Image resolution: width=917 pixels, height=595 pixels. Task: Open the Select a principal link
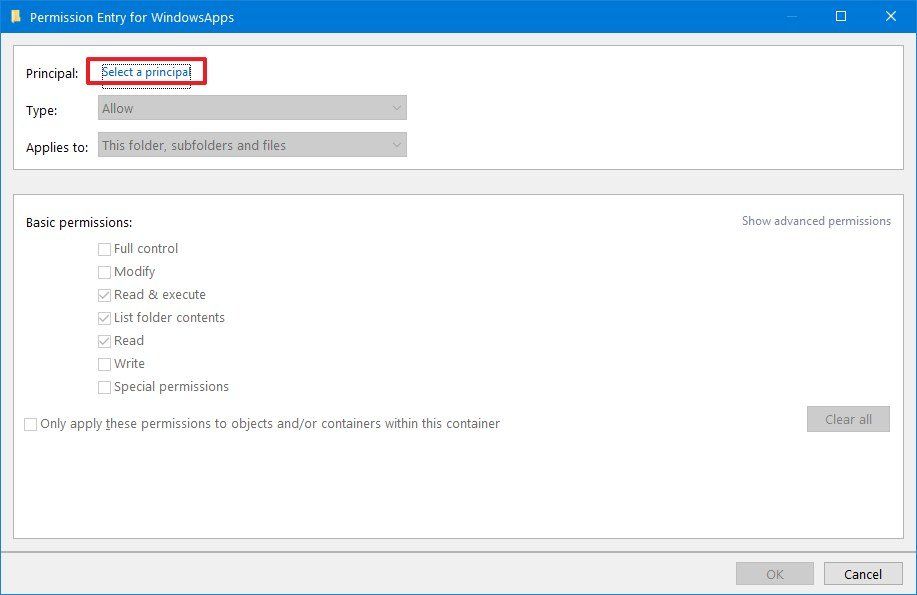point(145,71)
